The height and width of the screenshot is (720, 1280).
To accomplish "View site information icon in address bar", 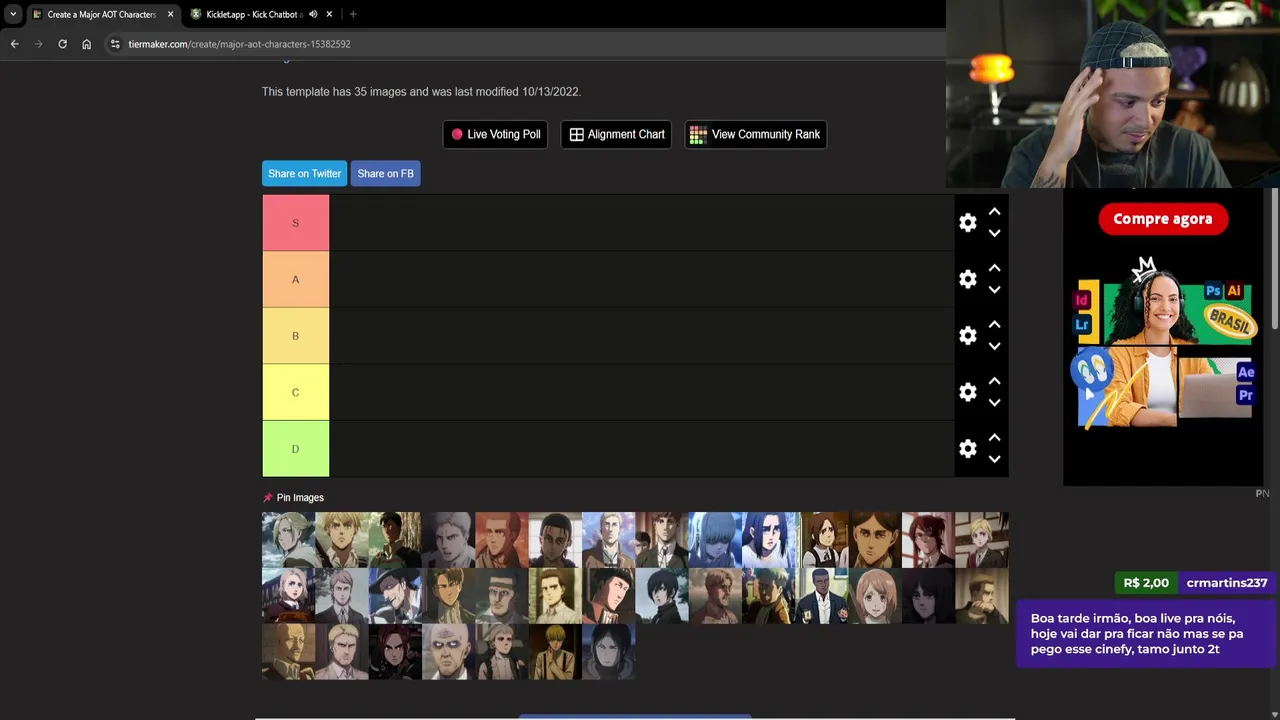I will click(115, 44).
